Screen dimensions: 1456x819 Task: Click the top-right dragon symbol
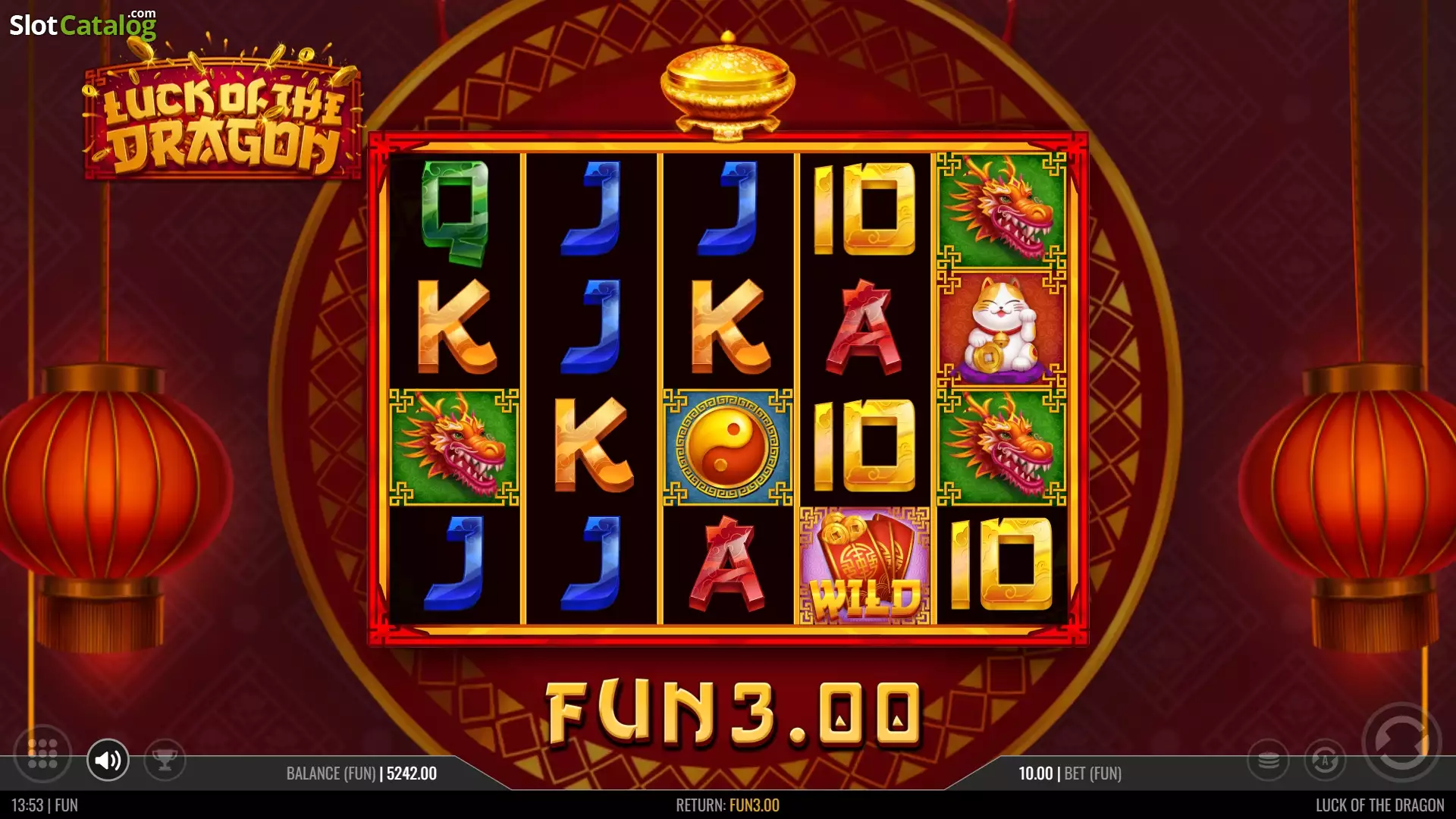[x=1002, y=211]
